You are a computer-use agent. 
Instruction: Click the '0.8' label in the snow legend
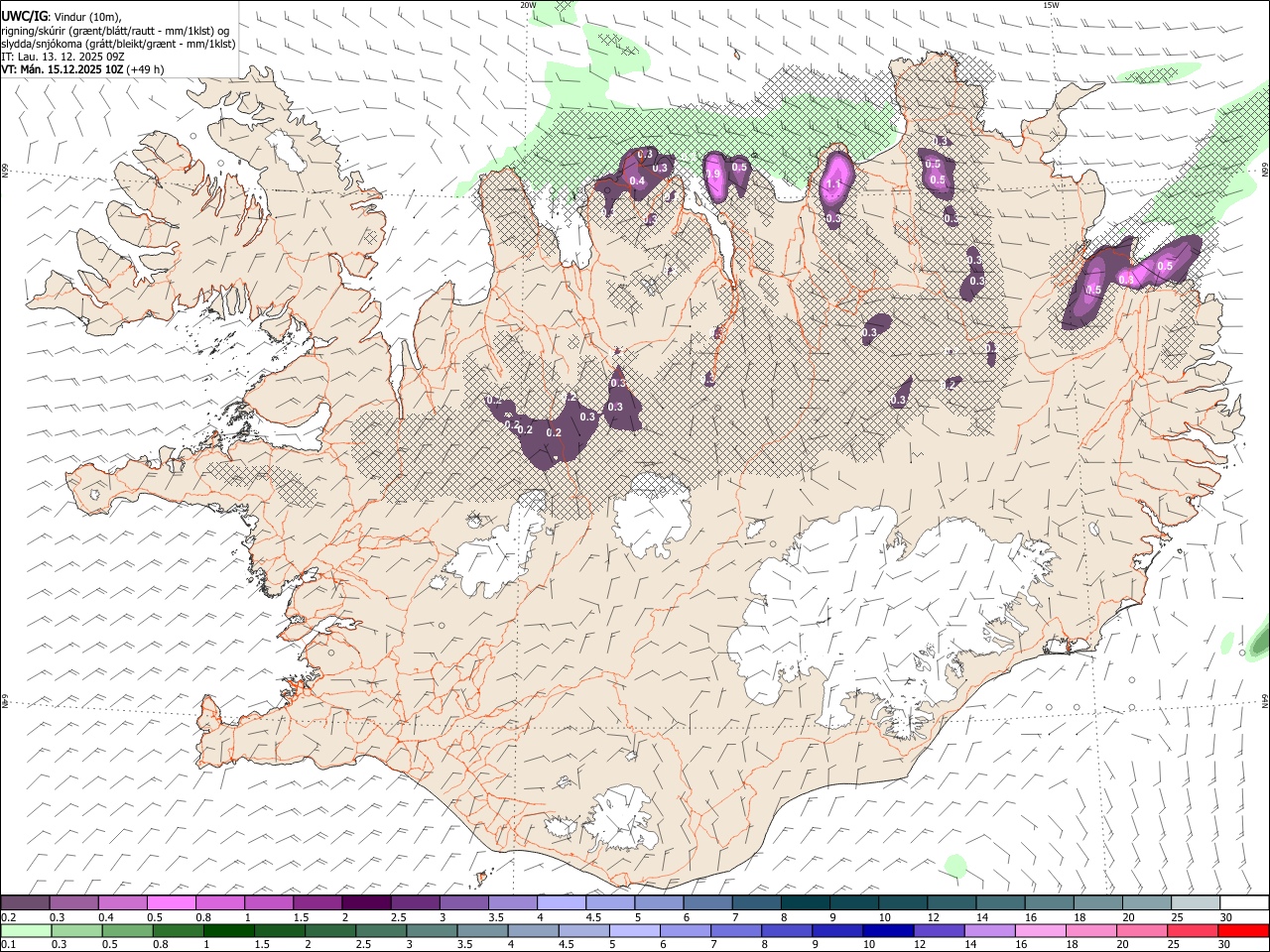pyautogui.click(x=203, y=917)
